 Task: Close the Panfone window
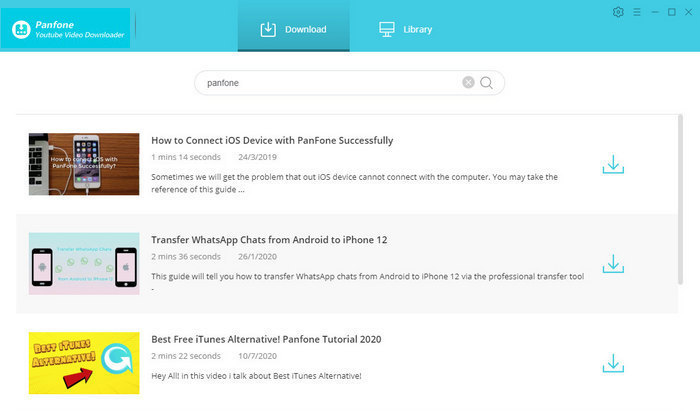(x=688, y=12)
